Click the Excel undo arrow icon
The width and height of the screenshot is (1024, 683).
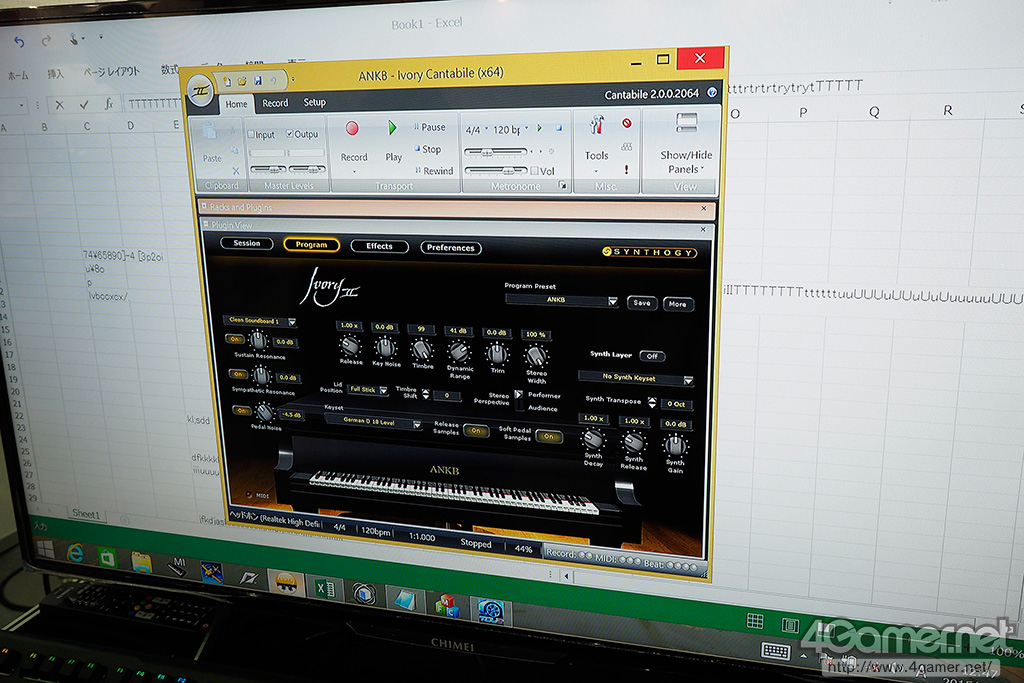pyautogui.click(x=19, y=42)
